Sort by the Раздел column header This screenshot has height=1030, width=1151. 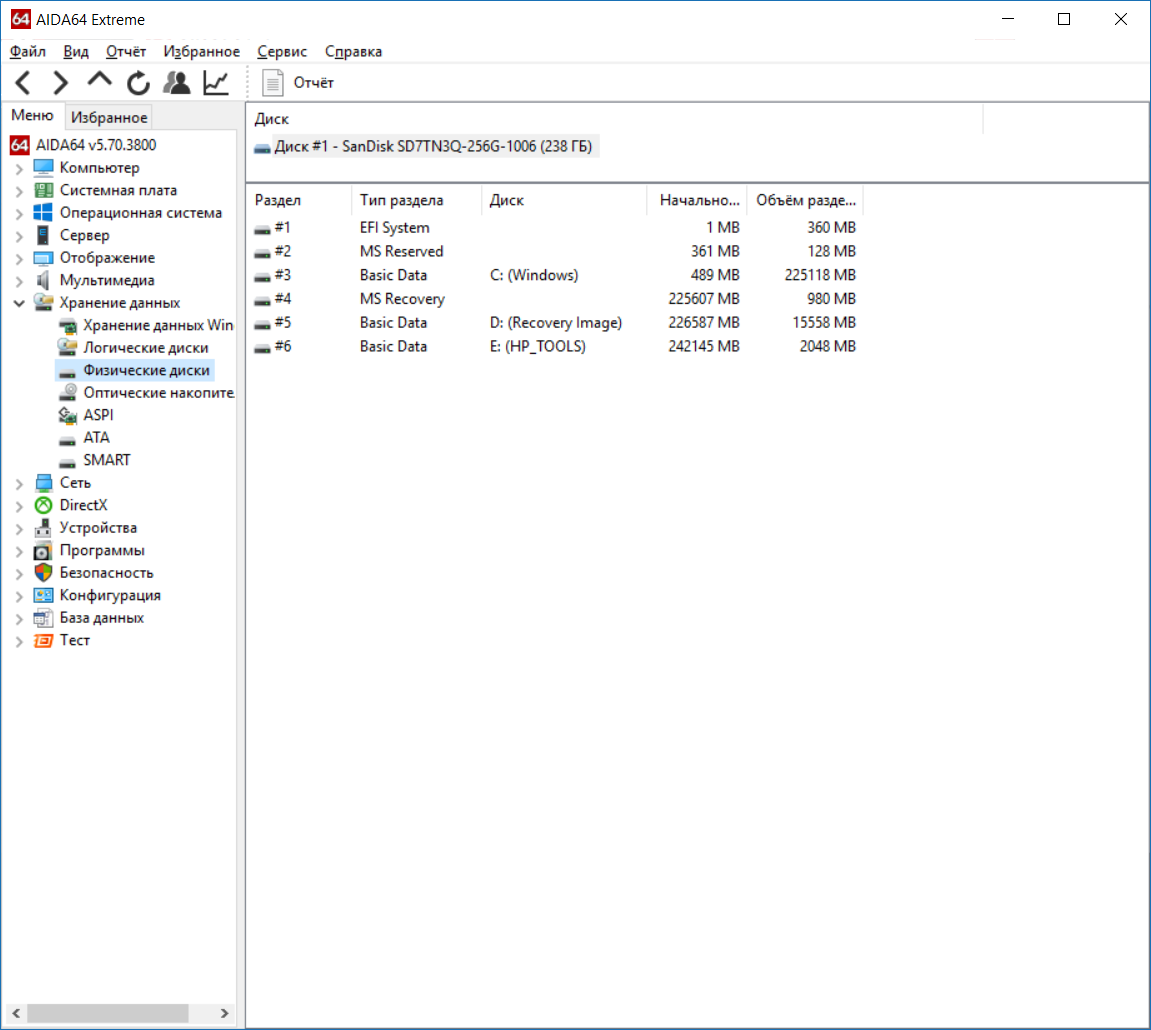299,200
